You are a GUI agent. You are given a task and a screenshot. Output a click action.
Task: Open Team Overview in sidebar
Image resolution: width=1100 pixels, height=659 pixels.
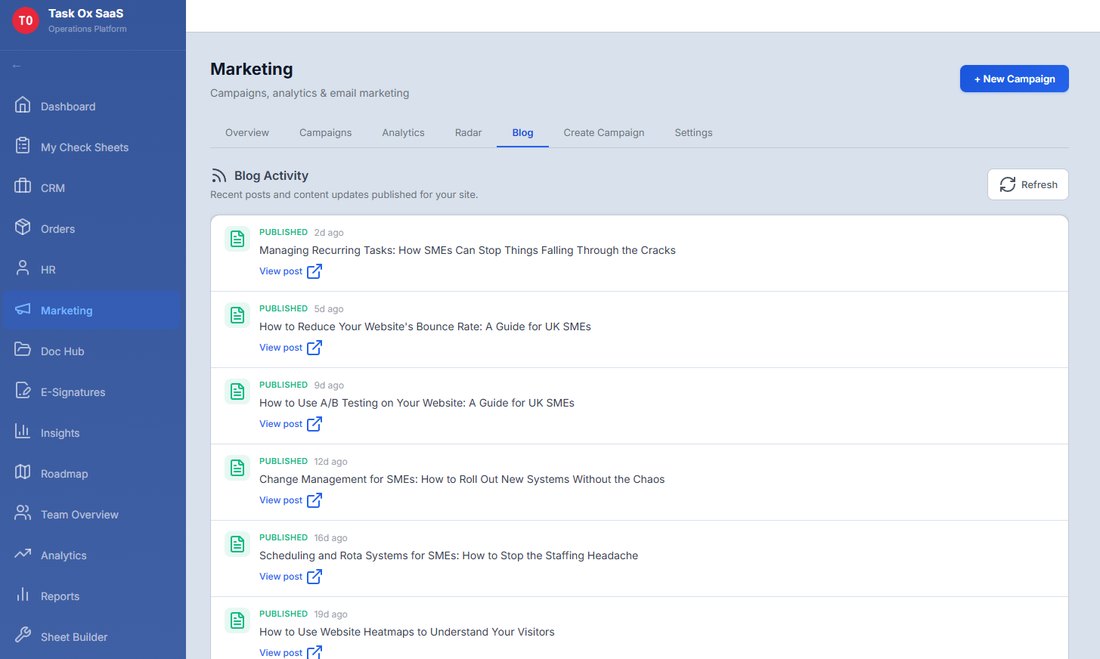pyautogui.click(x=93, y=514)
